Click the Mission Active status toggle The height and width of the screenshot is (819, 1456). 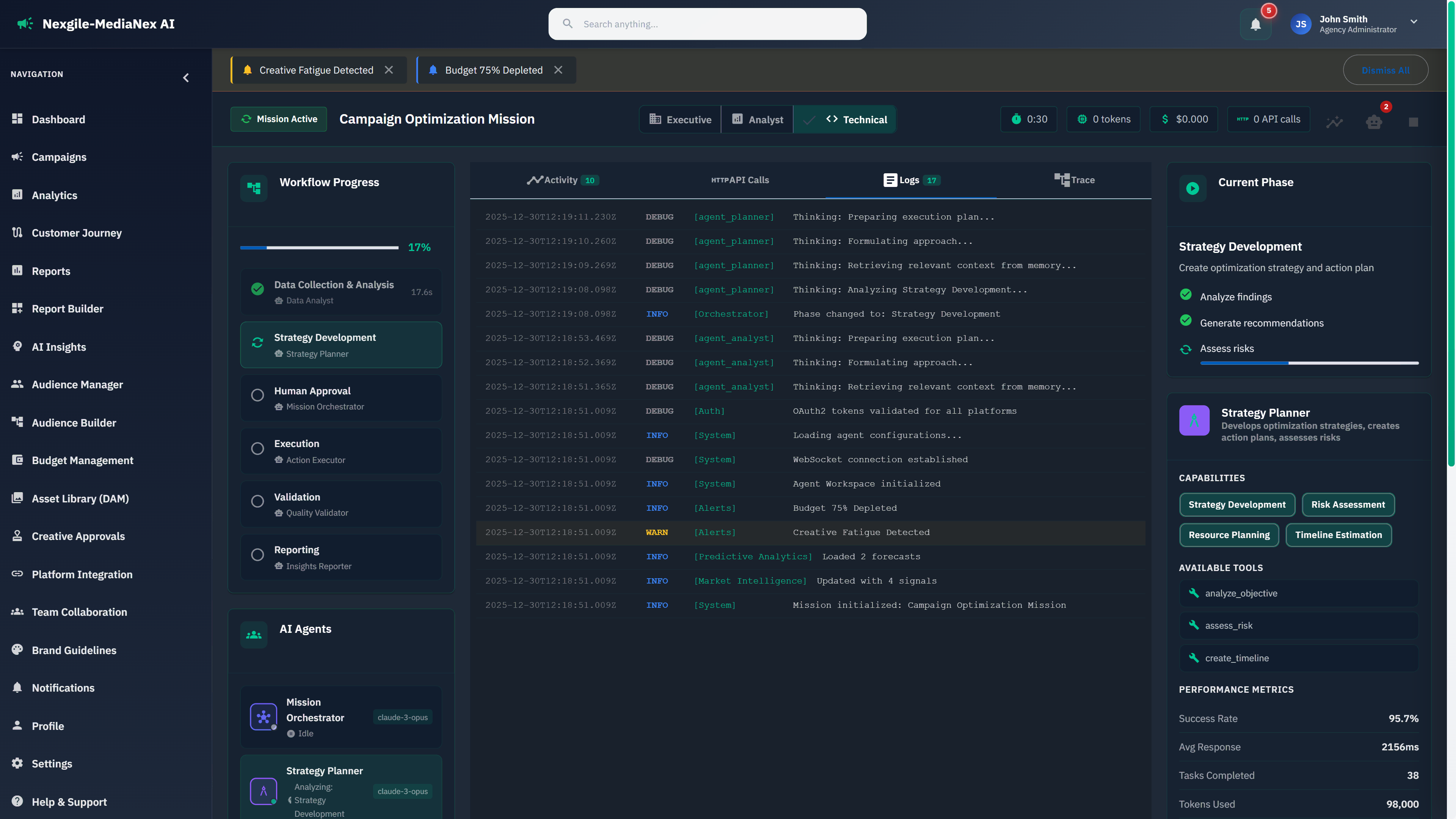click(x=278, y=119)
